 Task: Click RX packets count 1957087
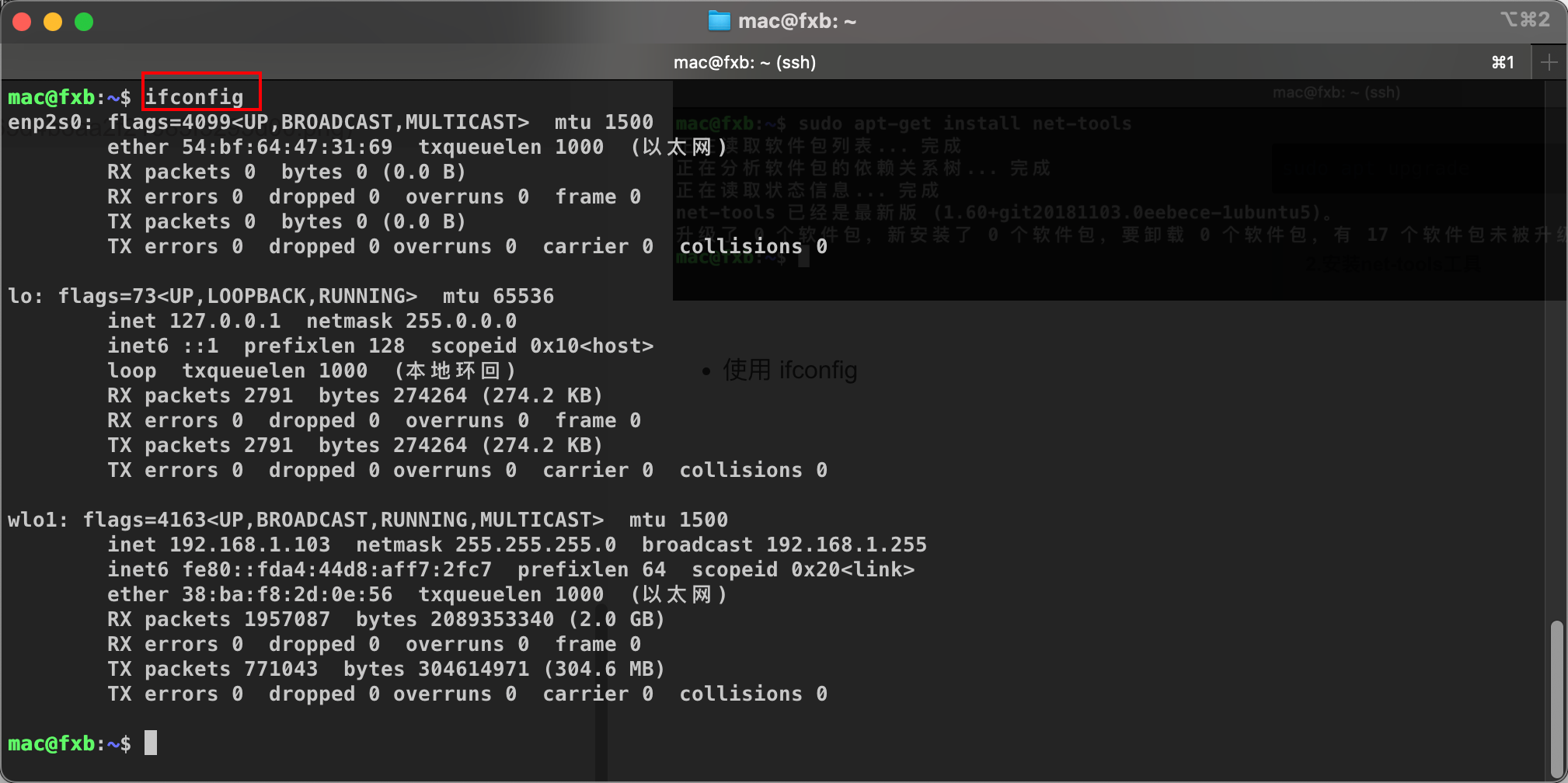(x=287, y=619)
